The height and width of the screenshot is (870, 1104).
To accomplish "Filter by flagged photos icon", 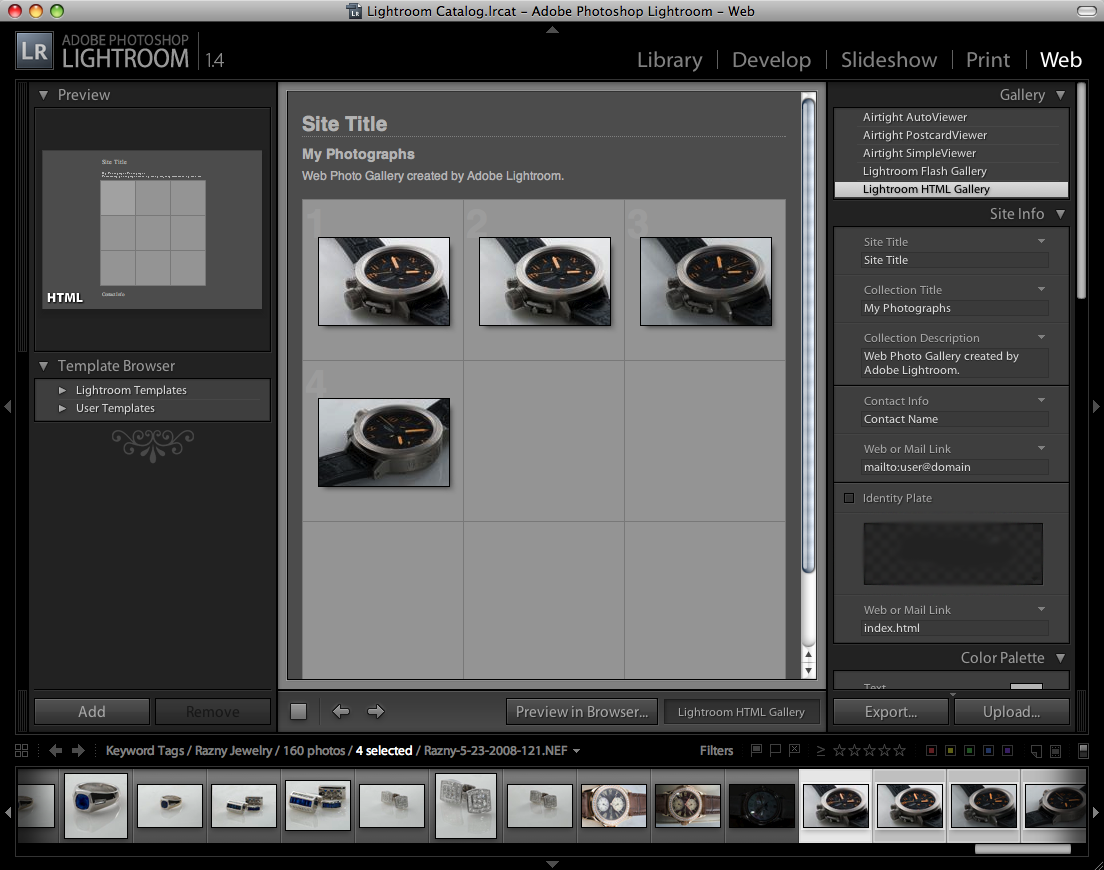I will pyautogui.click(x=756, y=750).
